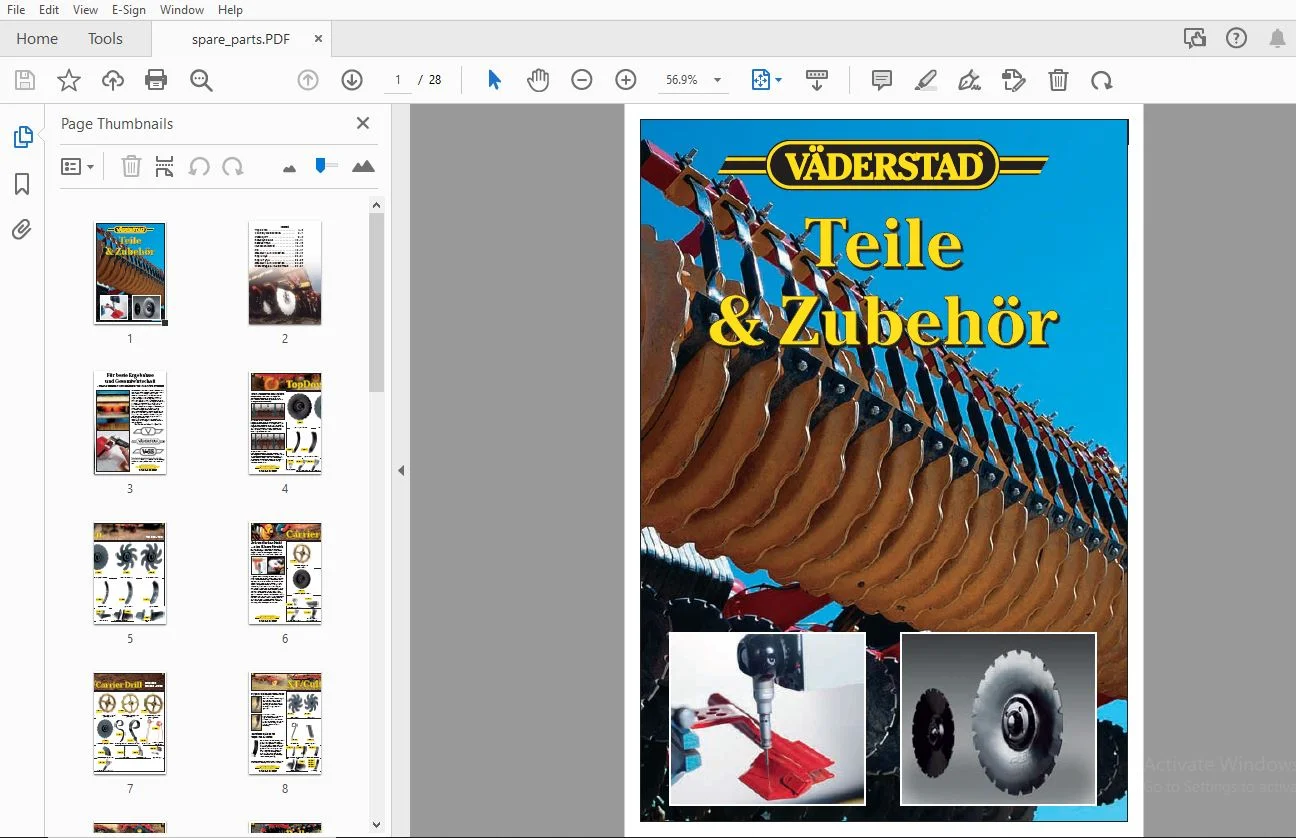Open the share/chat icon at top right
Image resolution: width=1296 pixels, height=838 pixels.
pyautogui.click(x=1194, y=39)
